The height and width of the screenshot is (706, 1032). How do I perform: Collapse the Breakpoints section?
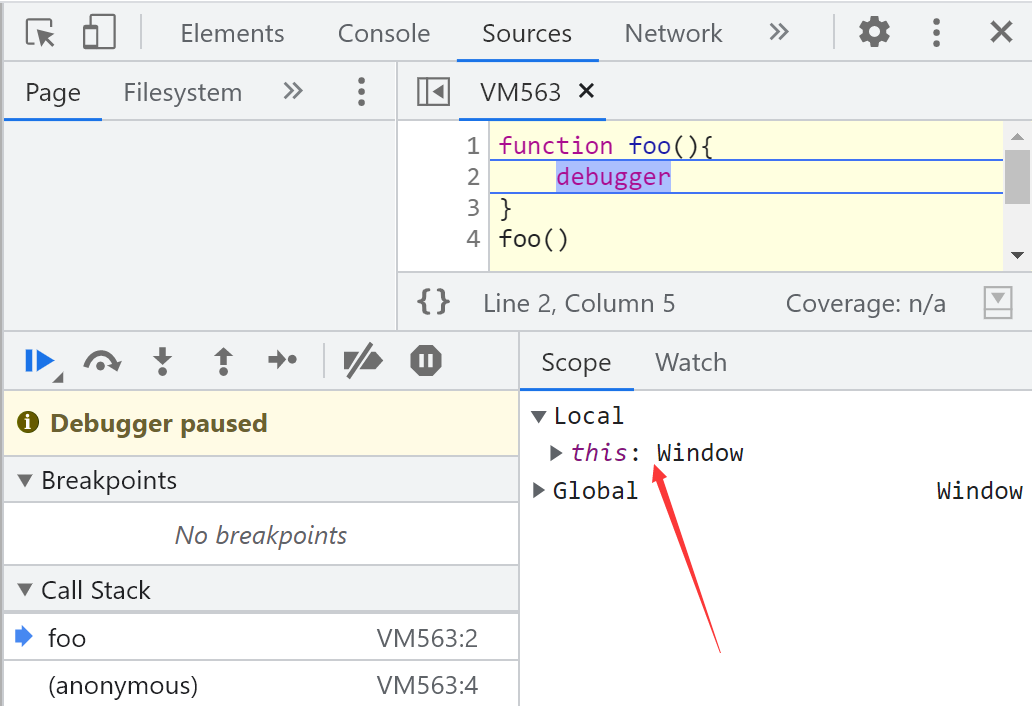tap(25, 481)
